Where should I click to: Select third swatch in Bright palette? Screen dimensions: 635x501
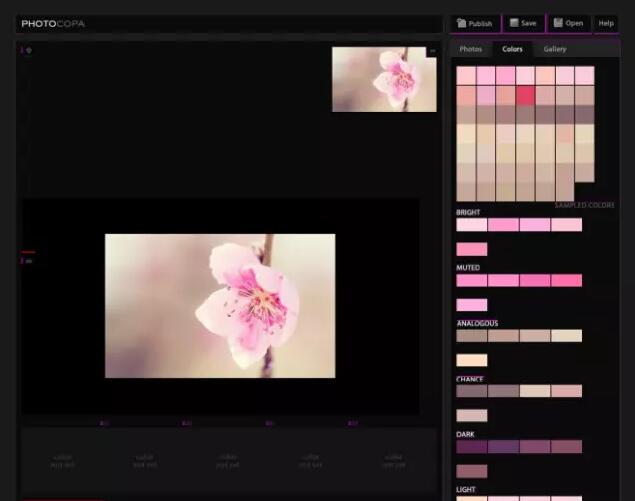(x=535, y=225)
